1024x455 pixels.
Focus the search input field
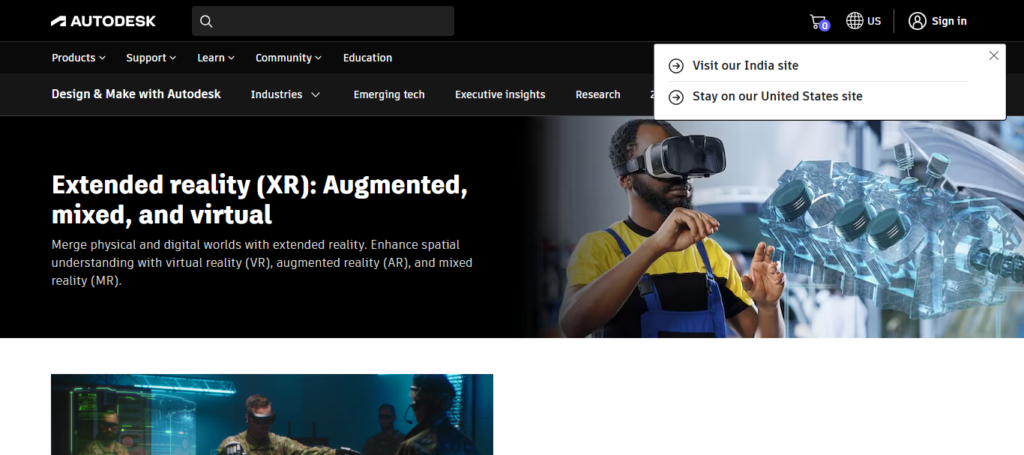coord(323,21)
